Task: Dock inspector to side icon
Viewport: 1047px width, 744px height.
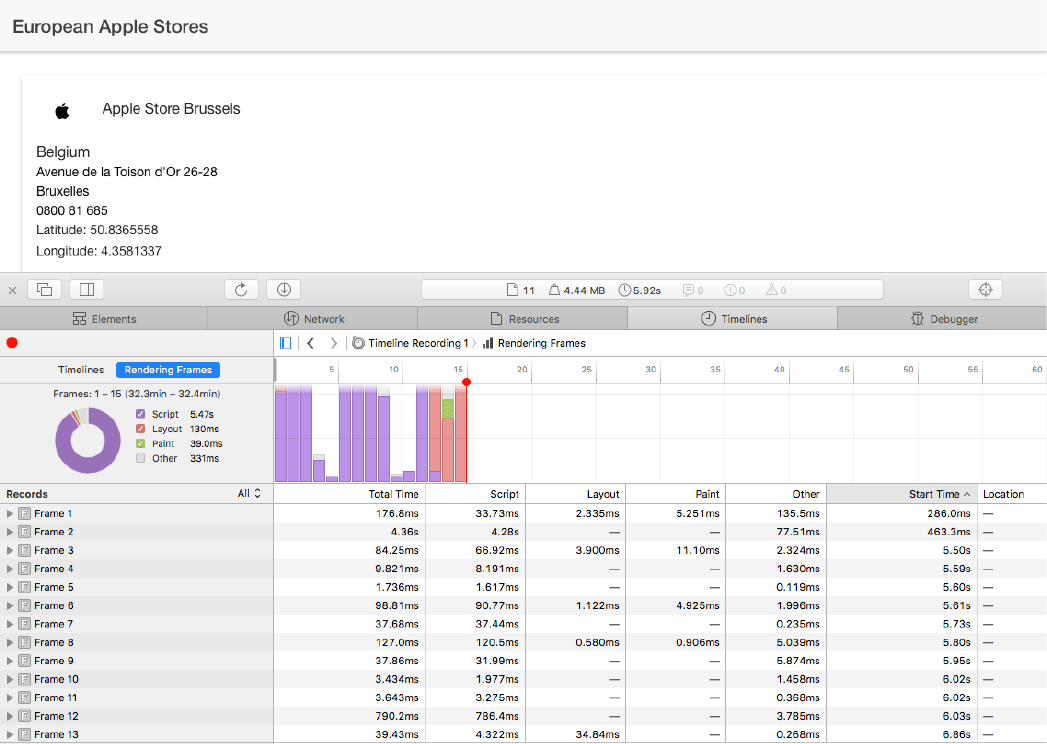Action: tap(87, 289)
